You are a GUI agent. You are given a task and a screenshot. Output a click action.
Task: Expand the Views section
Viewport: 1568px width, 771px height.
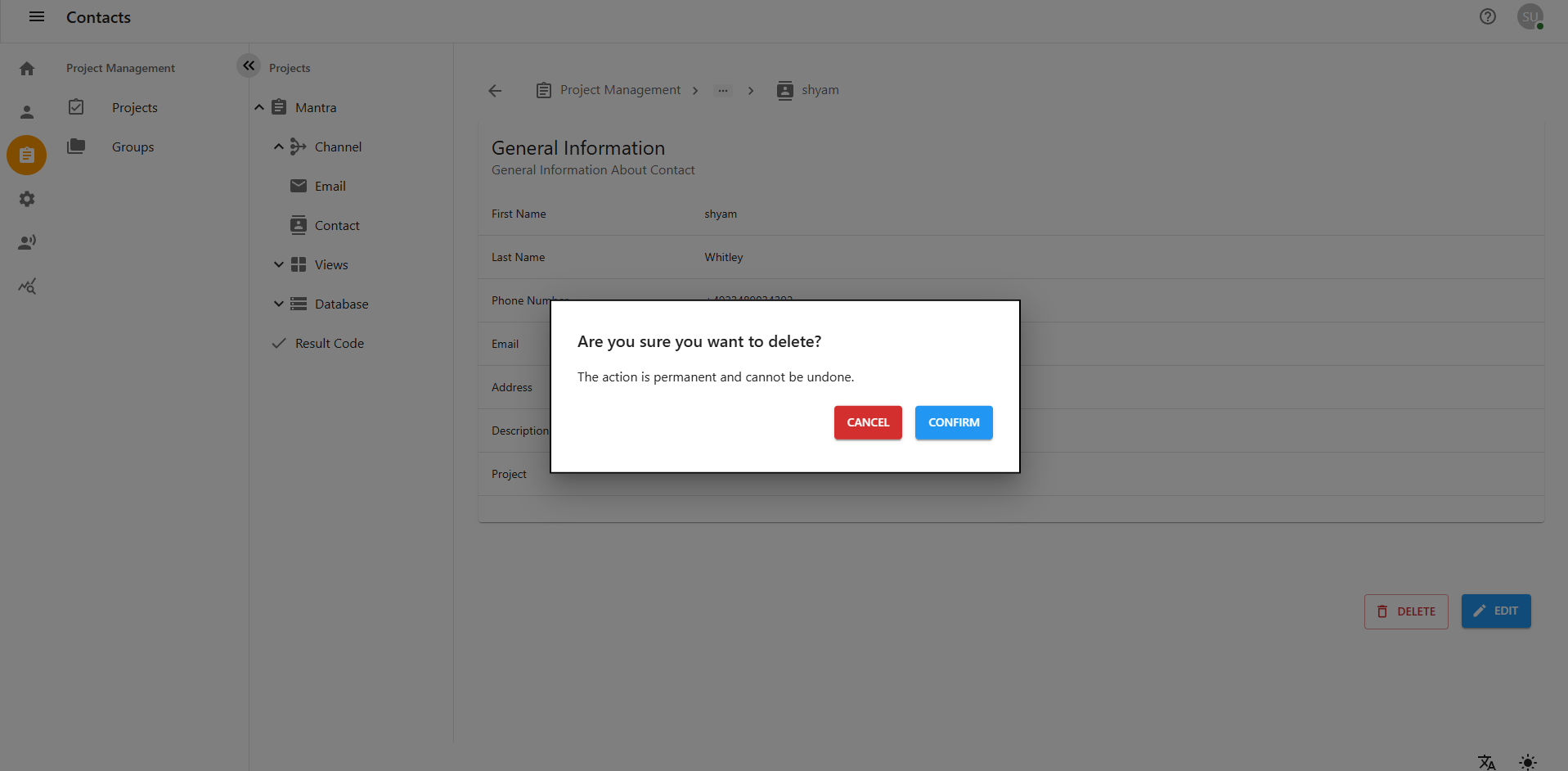tap(279, 264)
